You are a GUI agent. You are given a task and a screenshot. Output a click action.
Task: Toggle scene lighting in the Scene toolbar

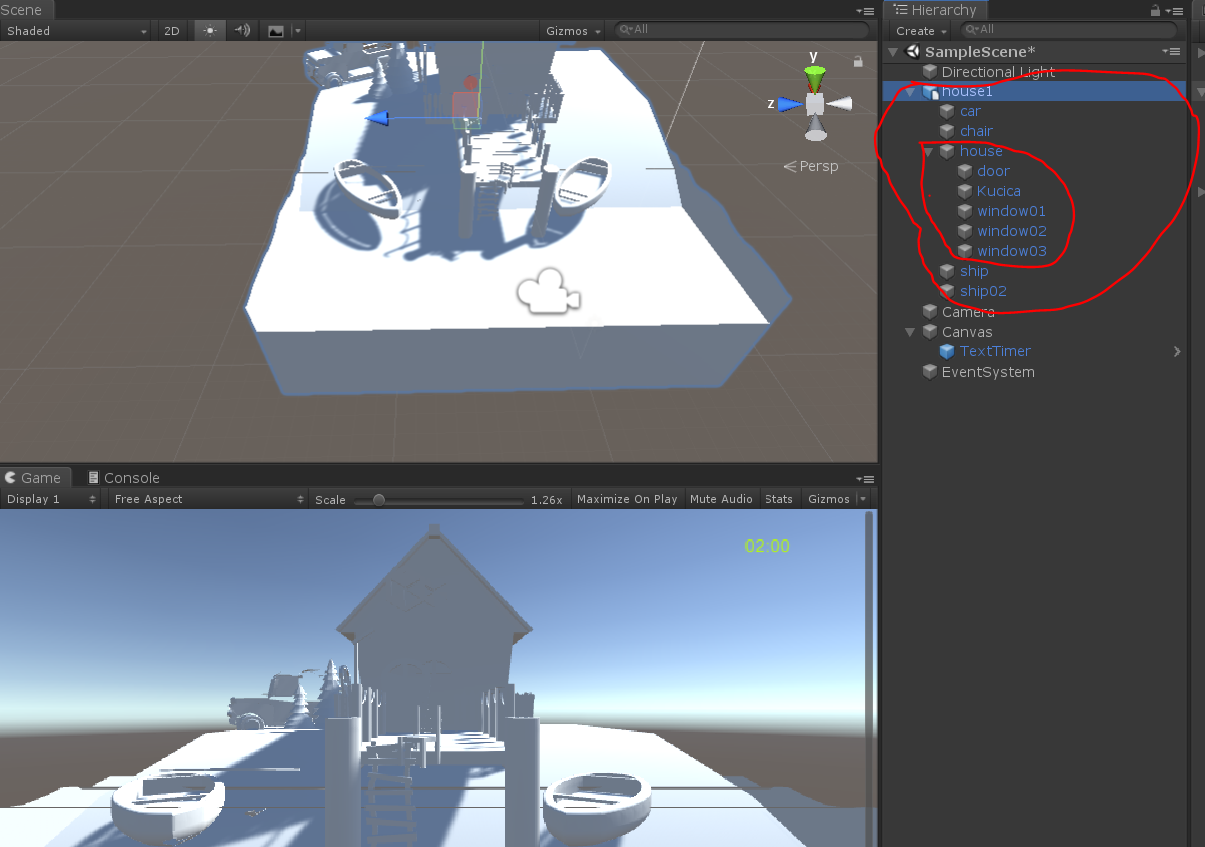pos(208,30)
